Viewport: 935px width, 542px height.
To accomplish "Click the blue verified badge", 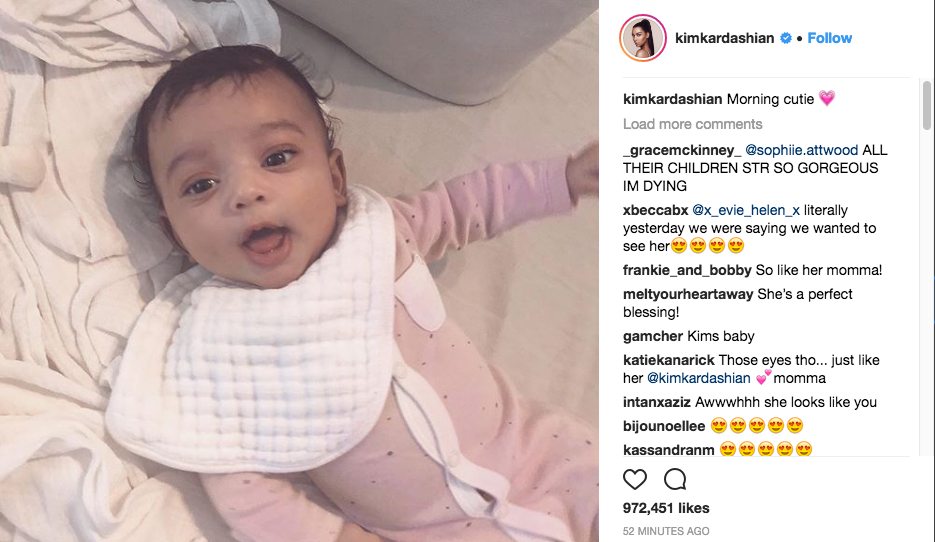I will [786, 38].
